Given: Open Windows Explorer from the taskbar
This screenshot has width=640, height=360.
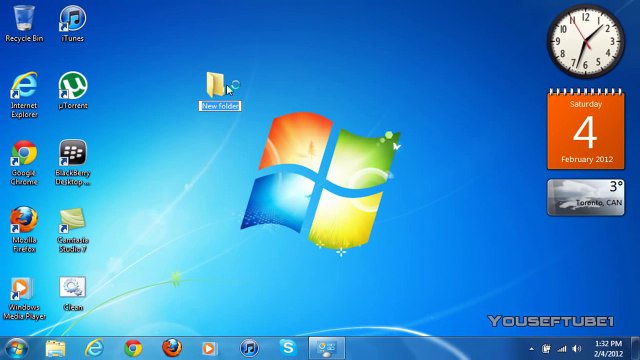Looking at the screenshot, I should (x=56, y=349).
